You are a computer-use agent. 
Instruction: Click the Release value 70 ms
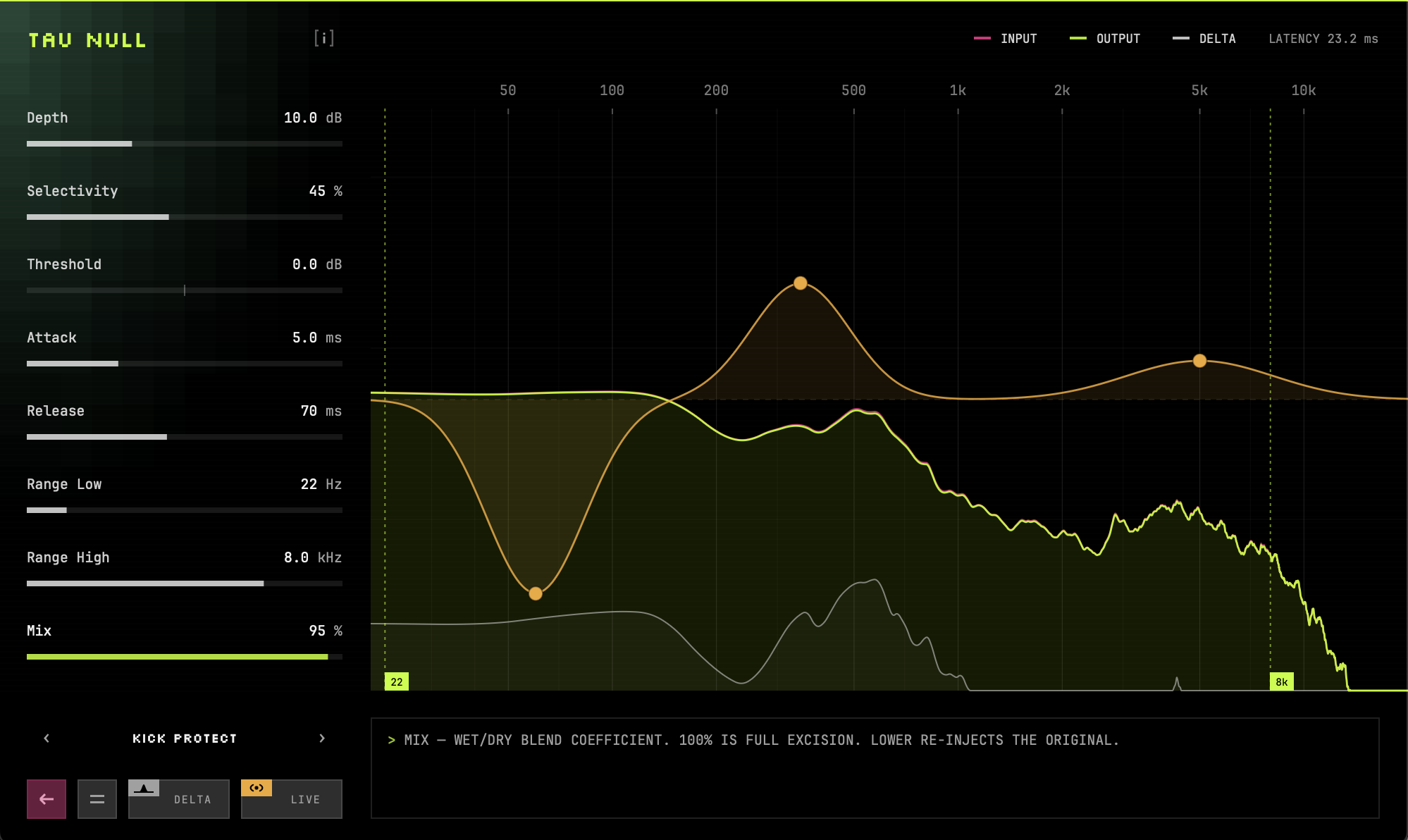click(x=321, y=411)
